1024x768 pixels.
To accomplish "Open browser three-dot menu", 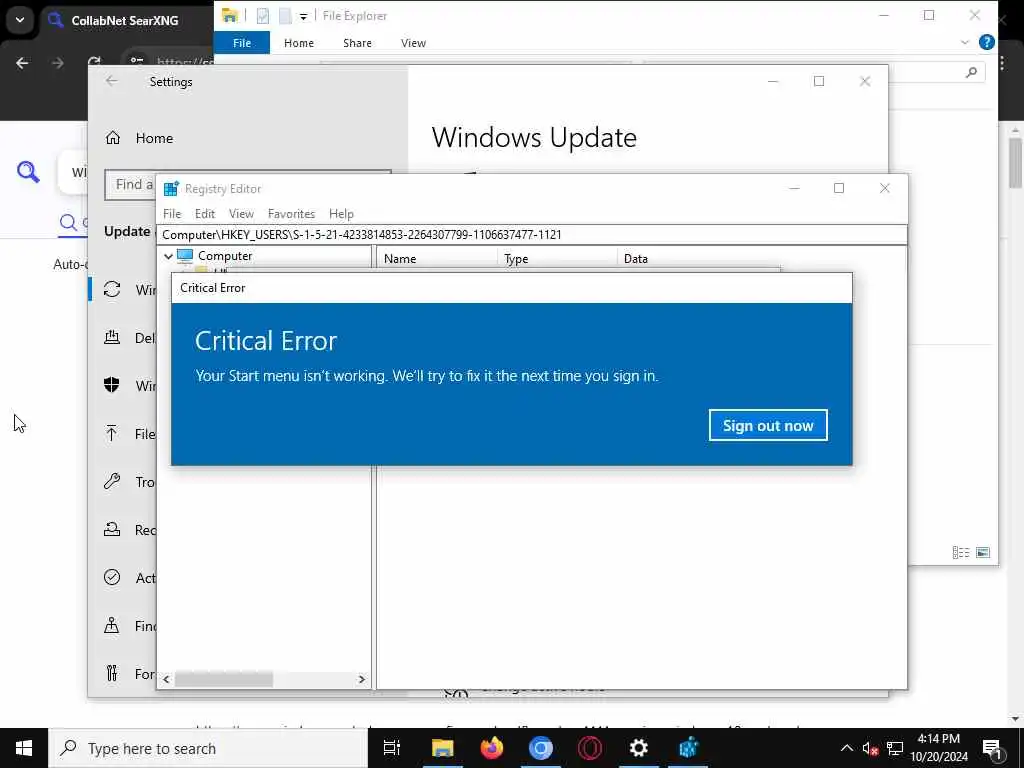I will click(x=1002, y=63).
